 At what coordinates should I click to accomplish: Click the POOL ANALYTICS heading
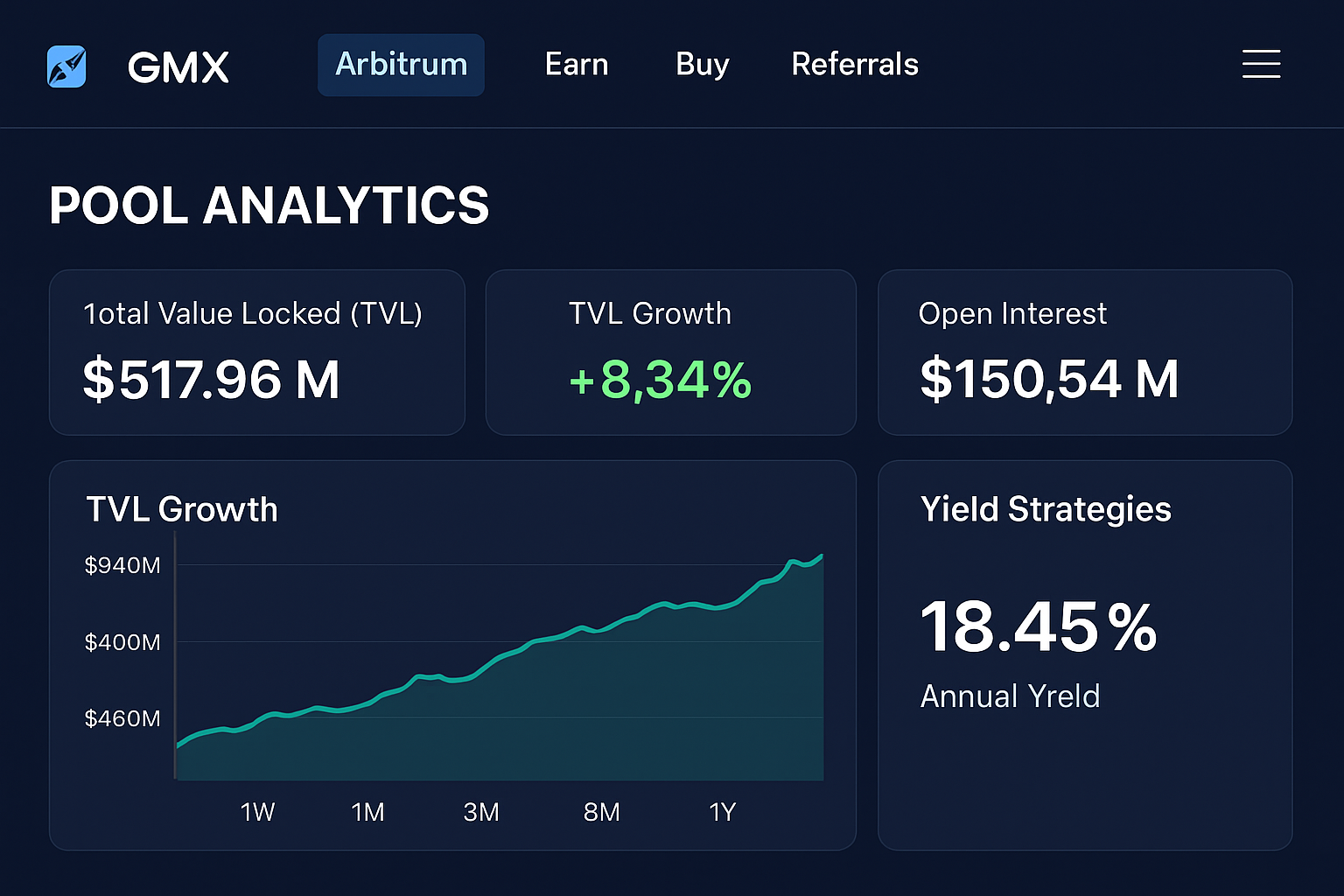tap(269, 206)
